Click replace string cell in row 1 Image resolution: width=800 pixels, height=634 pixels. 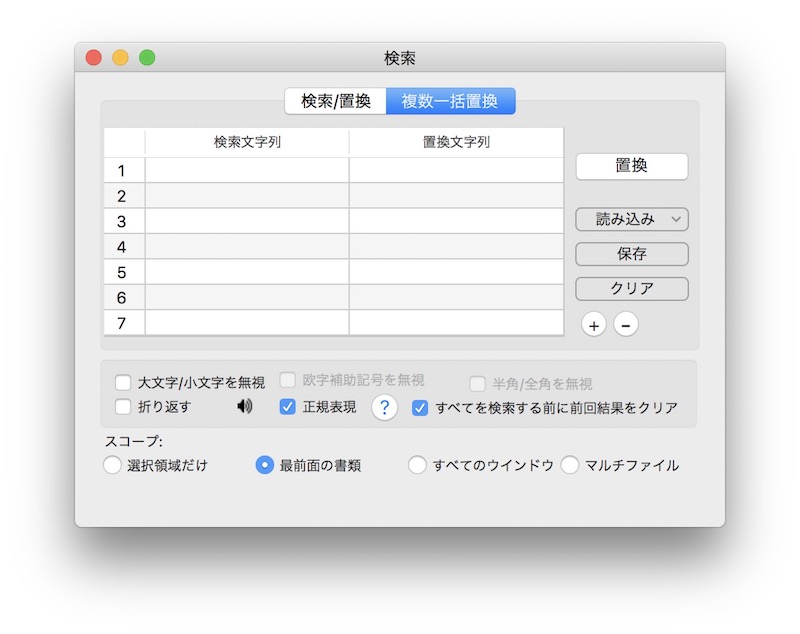pos(456,170)
